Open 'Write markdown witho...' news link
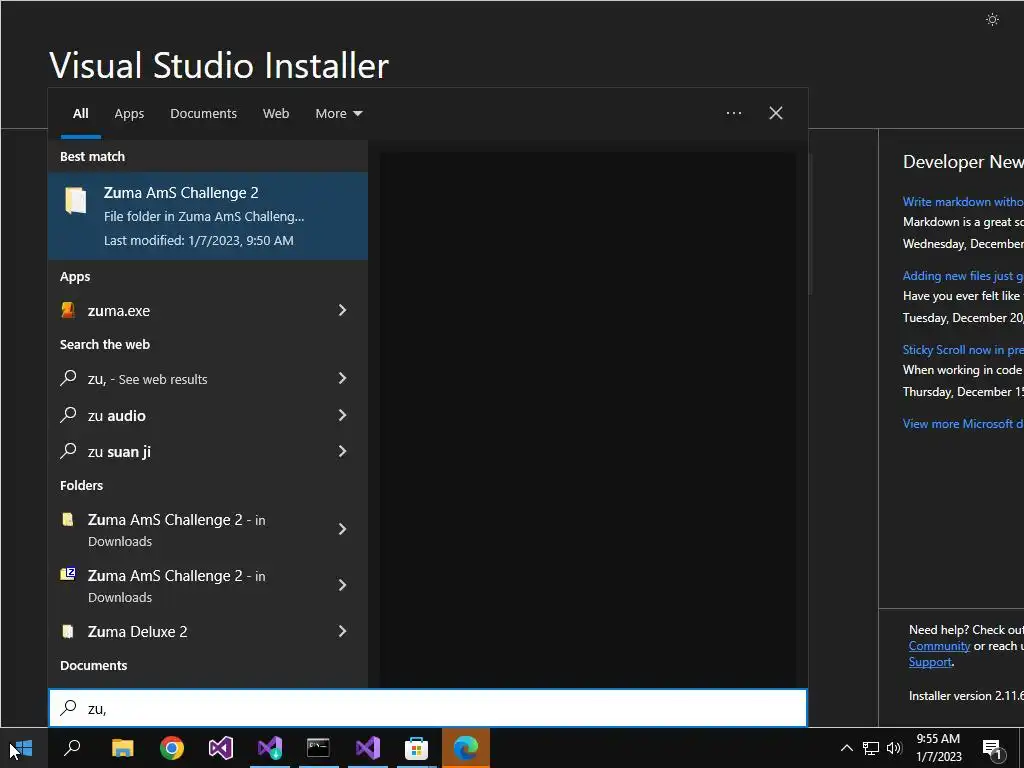This screenshot has height=768, width=1024. click(x=963, y=202)
